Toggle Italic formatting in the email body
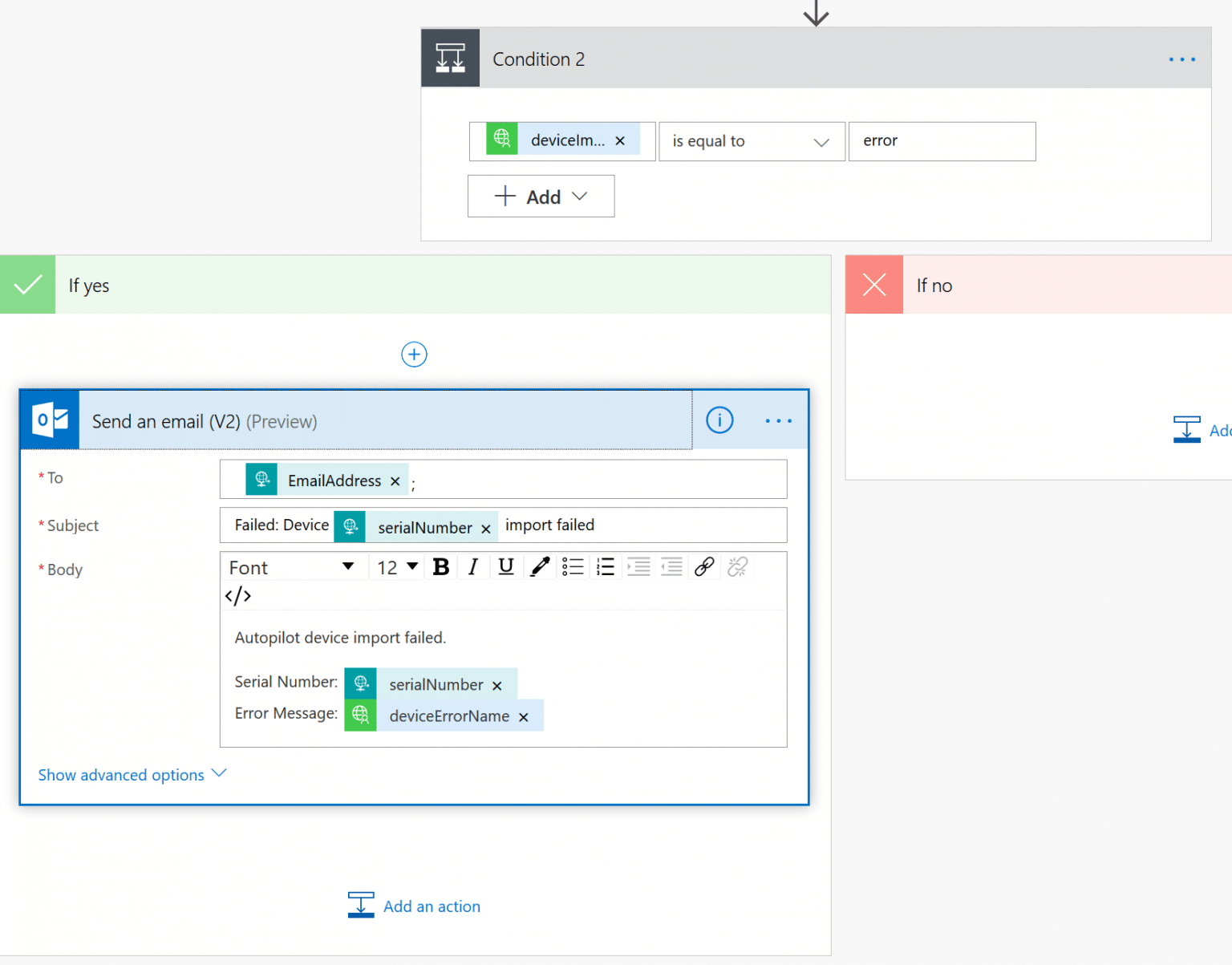Image resolution: width=1232 pixels, height=965 pixels. point(473,566)
